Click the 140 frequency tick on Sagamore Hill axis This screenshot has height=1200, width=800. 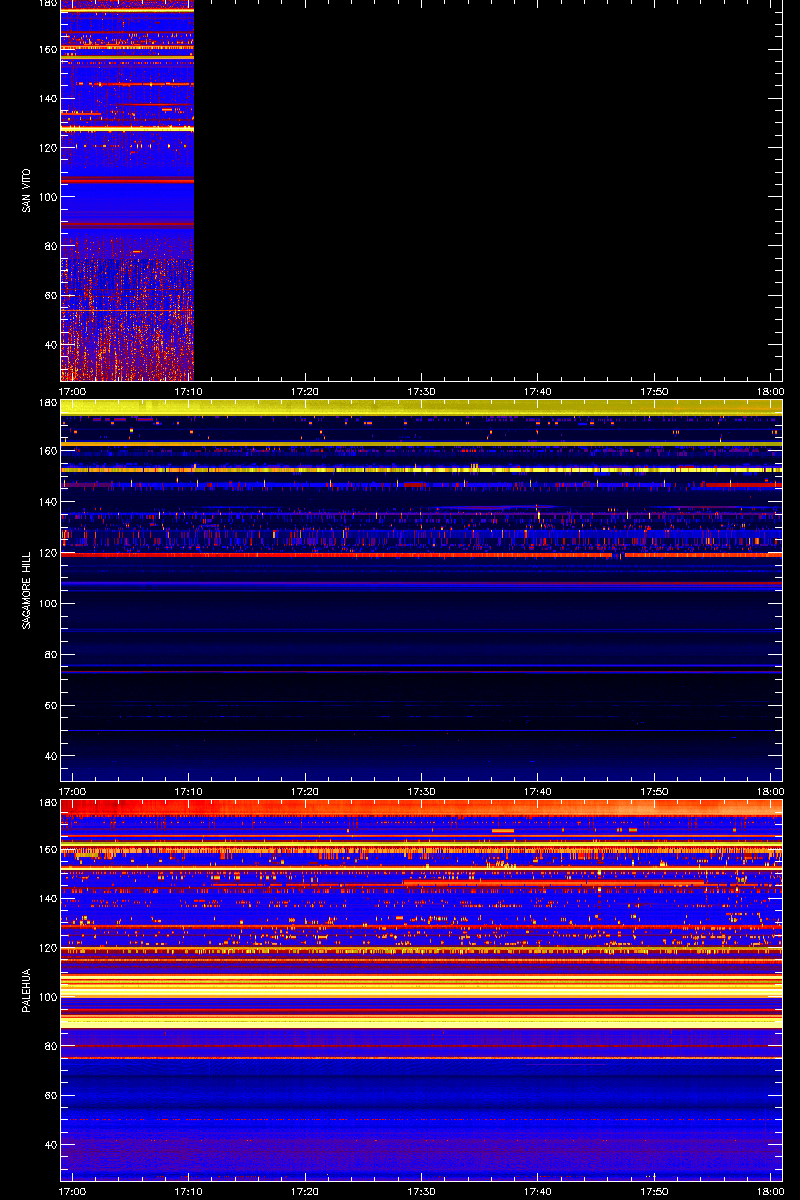(x=46, y=501)
